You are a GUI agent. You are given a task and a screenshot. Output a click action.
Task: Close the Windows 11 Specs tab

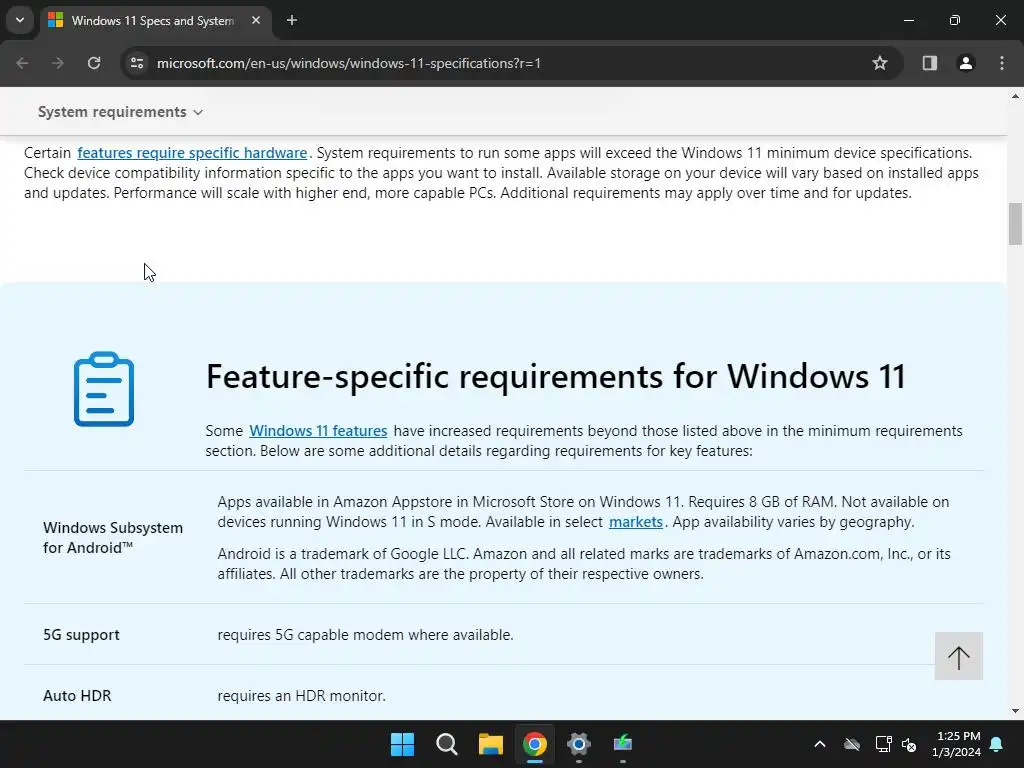(256, 21)
